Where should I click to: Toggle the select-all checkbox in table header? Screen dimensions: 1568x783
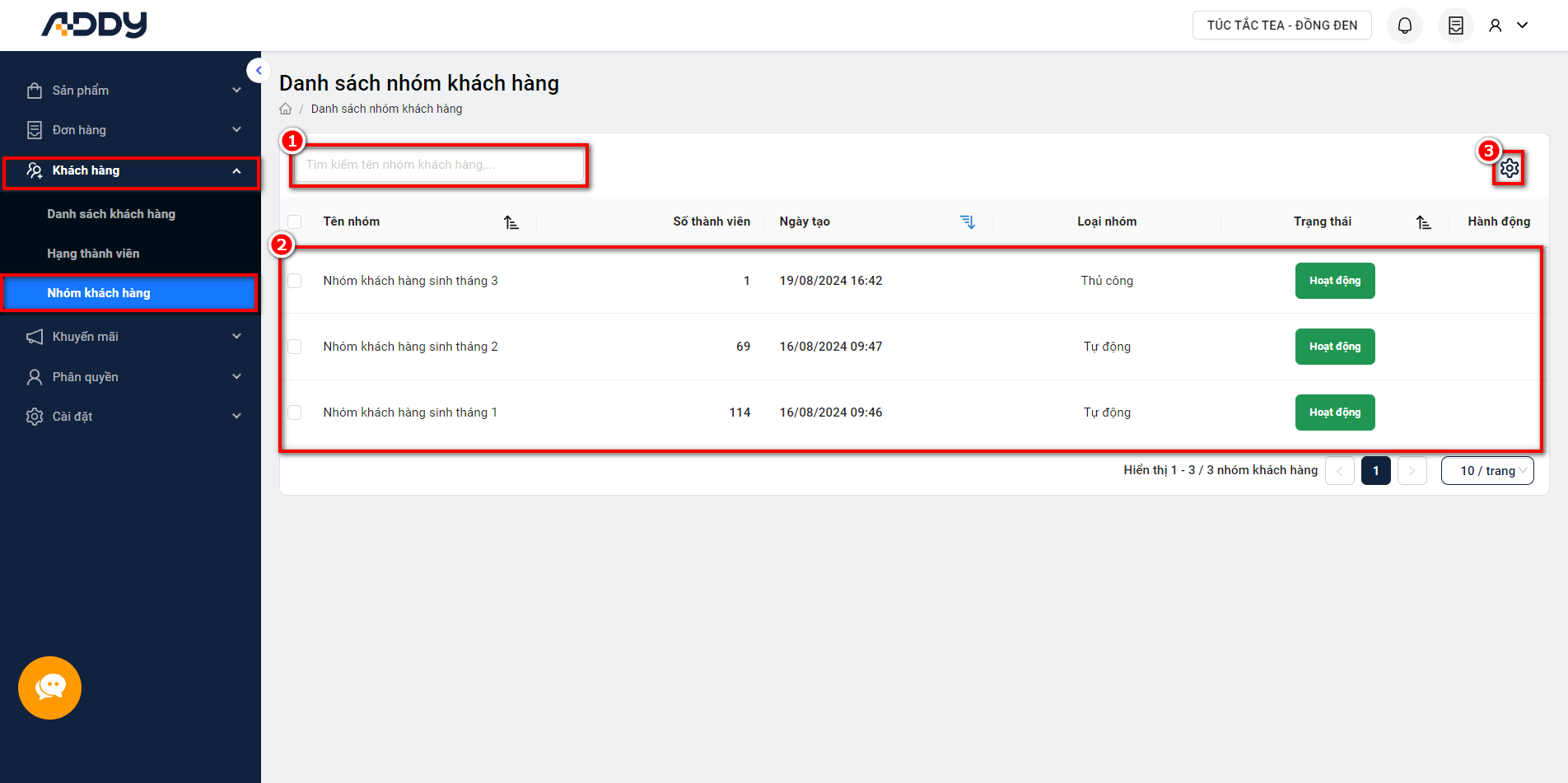[295, 221]
